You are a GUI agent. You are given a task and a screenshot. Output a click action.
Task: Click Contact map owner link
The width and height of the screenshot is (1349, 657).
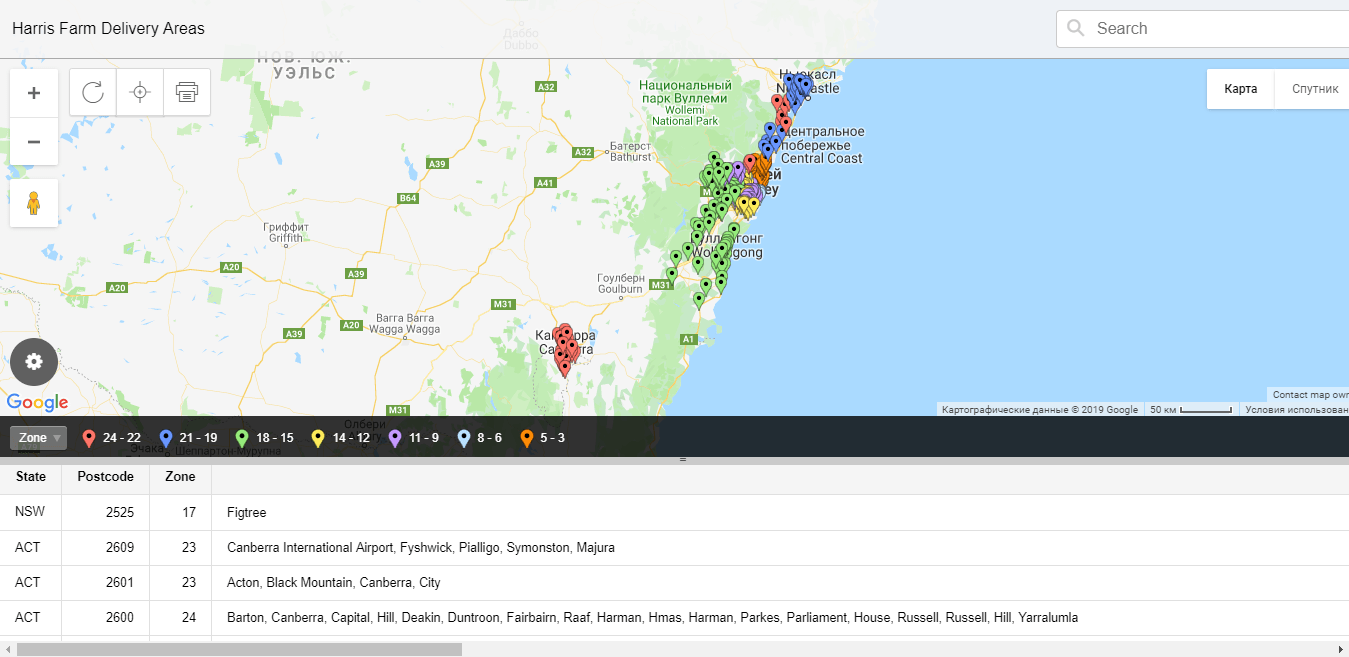[x=1309, y=395]
